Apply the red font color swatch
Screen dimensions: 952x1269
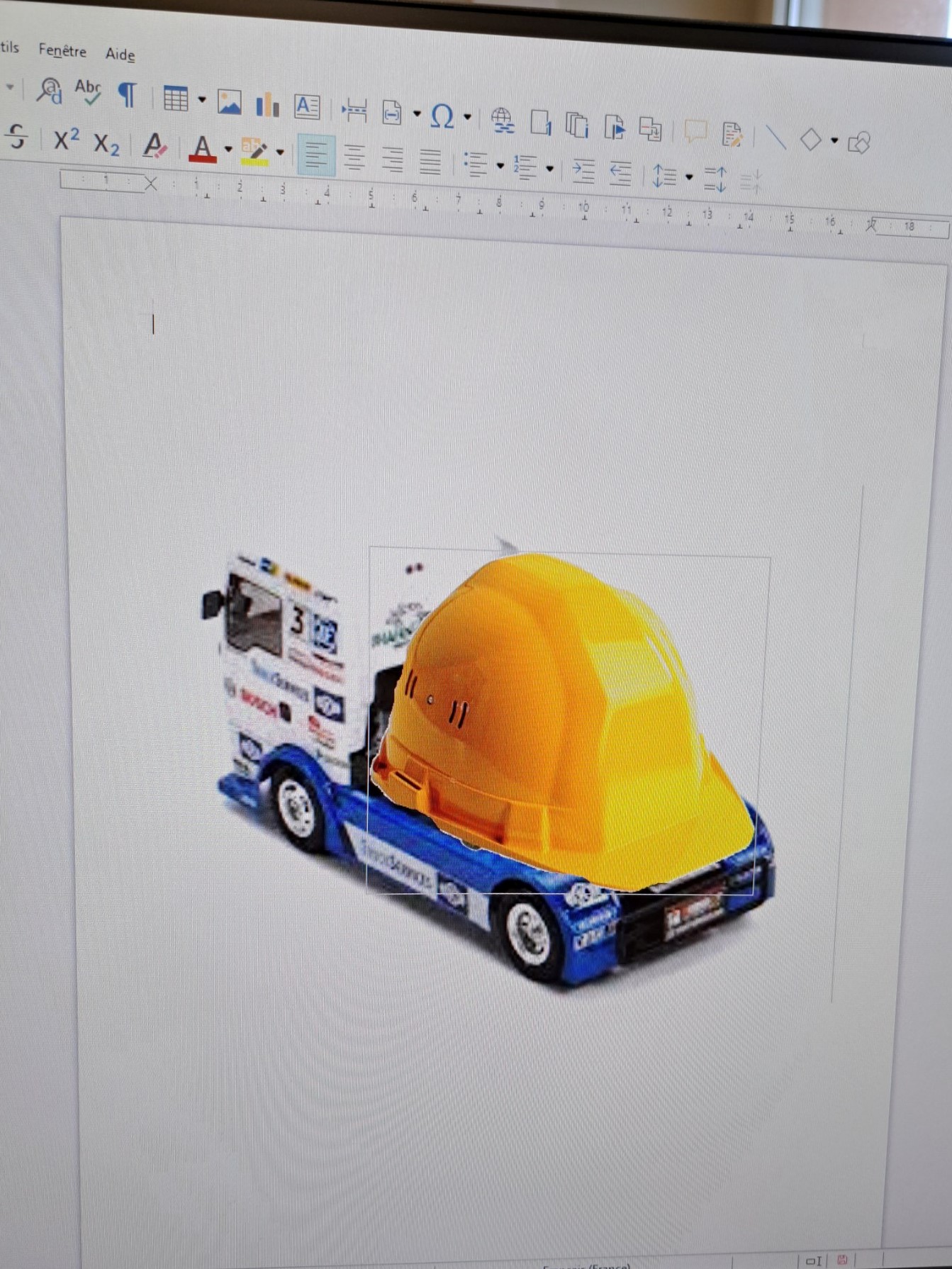tap(202, 149)
